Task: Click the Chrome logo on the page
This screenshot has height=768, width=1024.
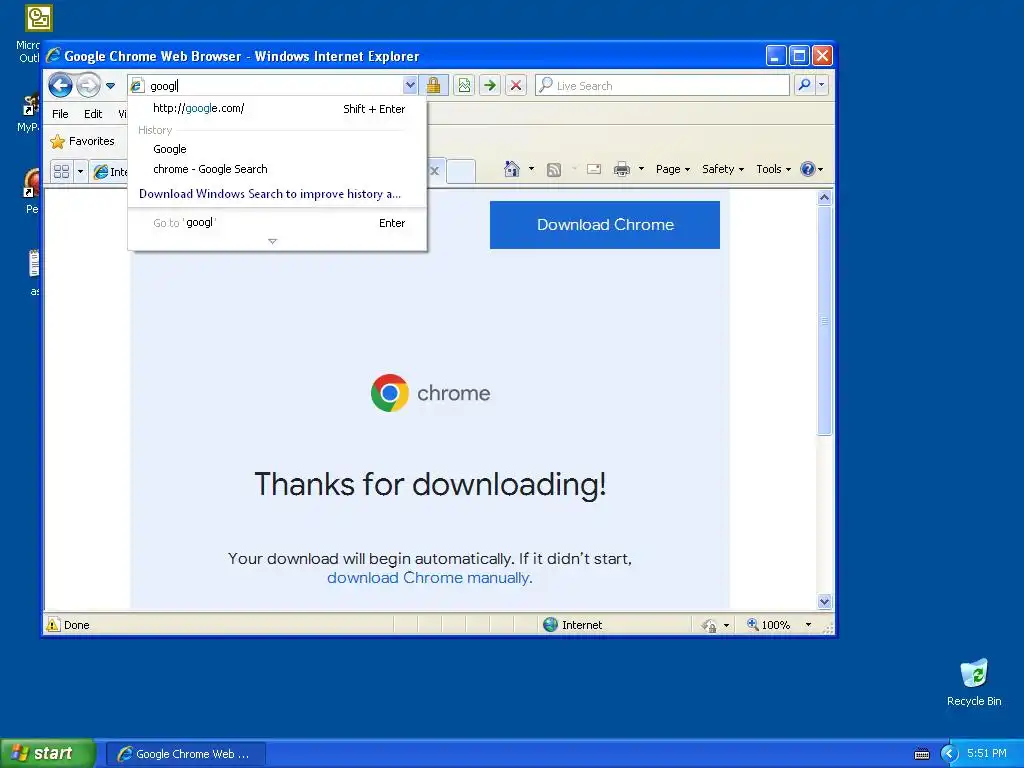Action: click(390, 392)
